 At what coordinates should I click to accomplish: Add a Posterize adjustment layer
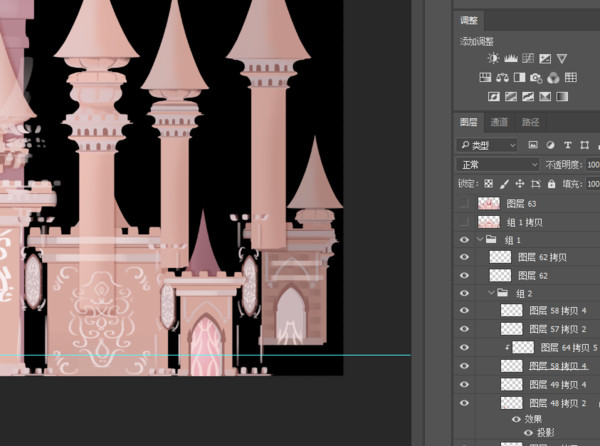click(511, 96)
